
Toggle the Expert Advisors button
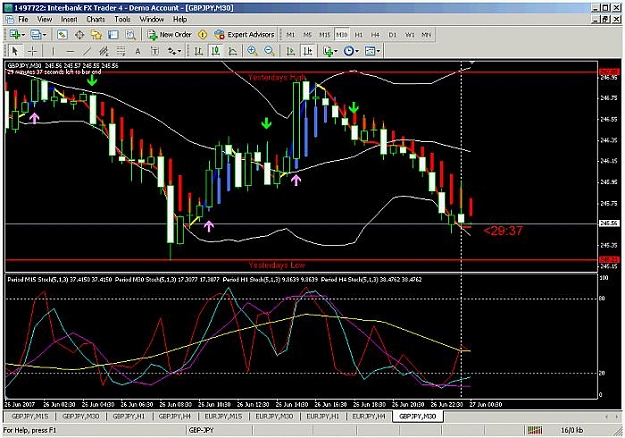click(x=244, y=35)
